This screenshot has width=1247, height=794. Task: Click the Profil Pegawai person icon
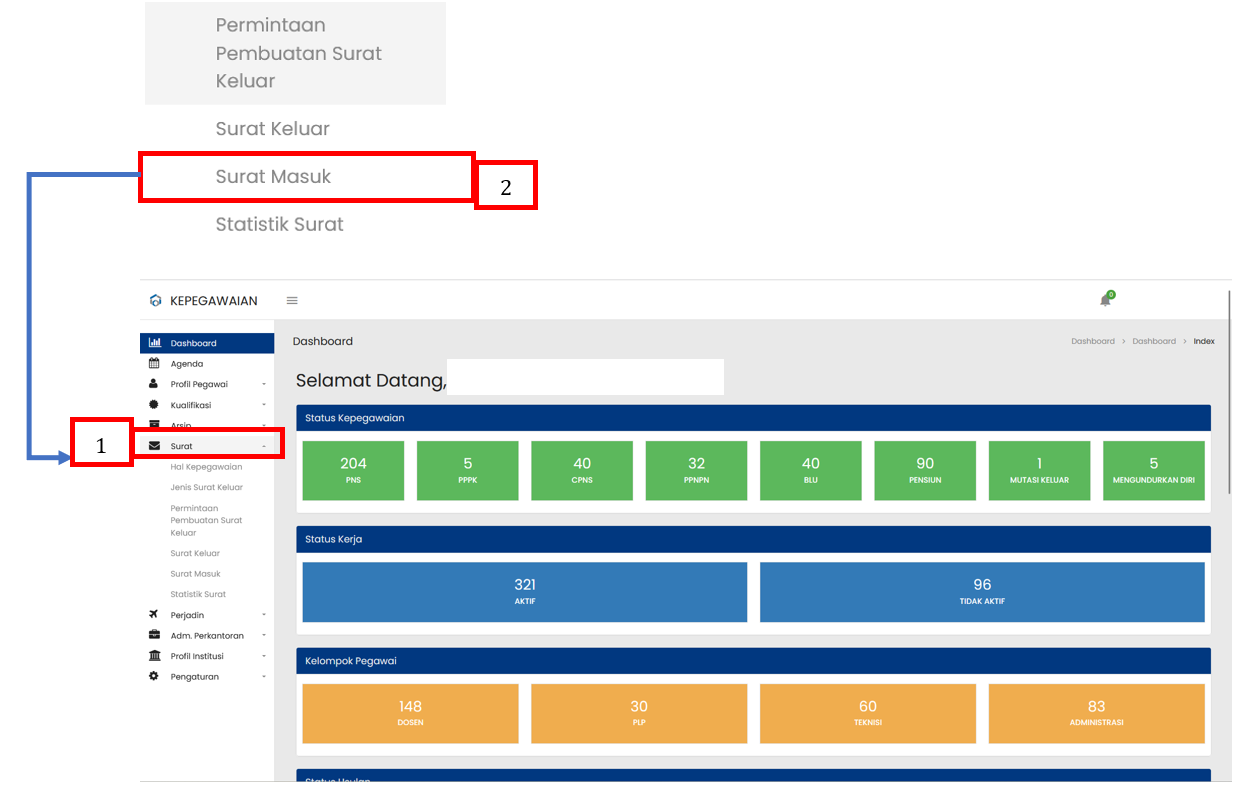[154, 384]
